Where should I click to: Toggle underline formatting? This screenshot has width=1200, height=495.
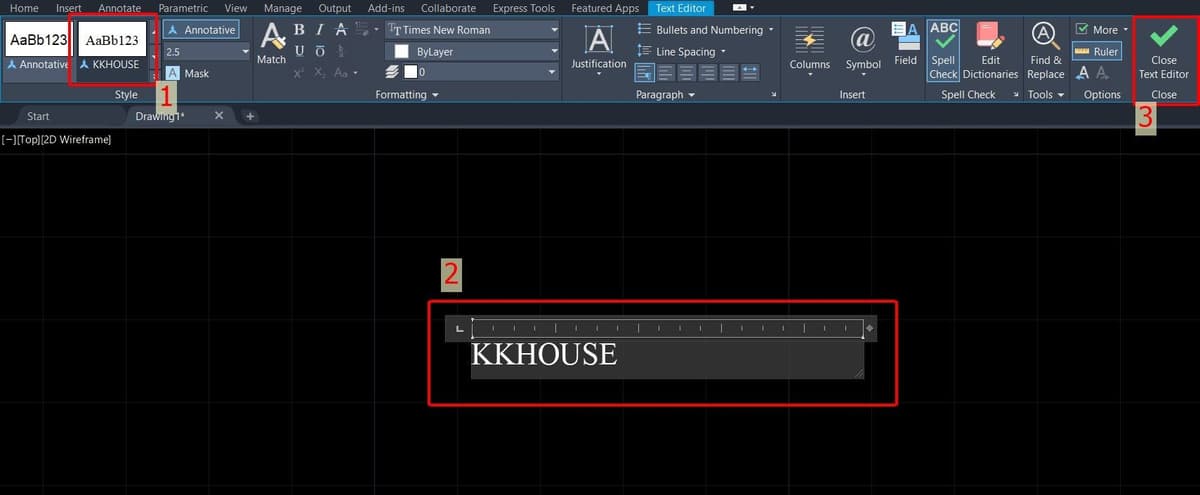(x=299, y=51)
